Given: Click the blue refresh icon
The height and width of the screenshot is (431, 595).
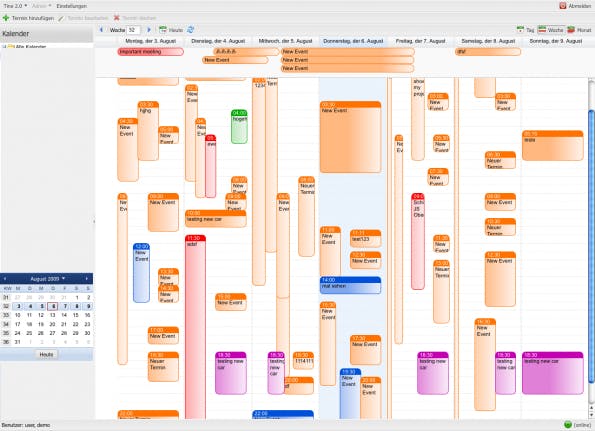Looking at the screenshot, I should pyautogui.click(x=190, y=30).
